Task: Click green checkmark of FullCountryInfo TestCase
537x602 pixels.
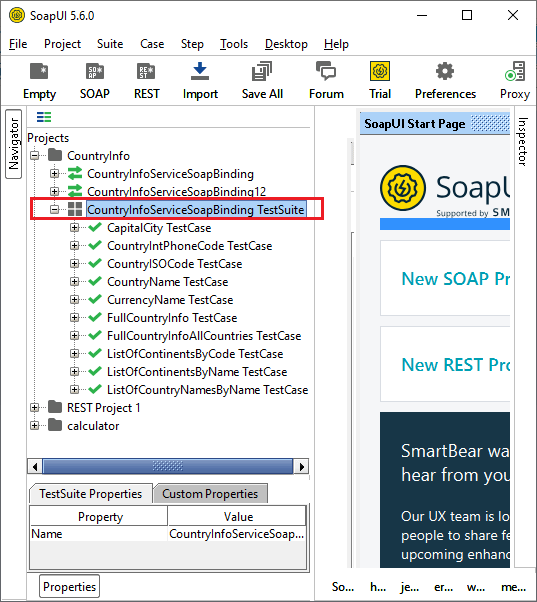Action: [x=95, y=318]
